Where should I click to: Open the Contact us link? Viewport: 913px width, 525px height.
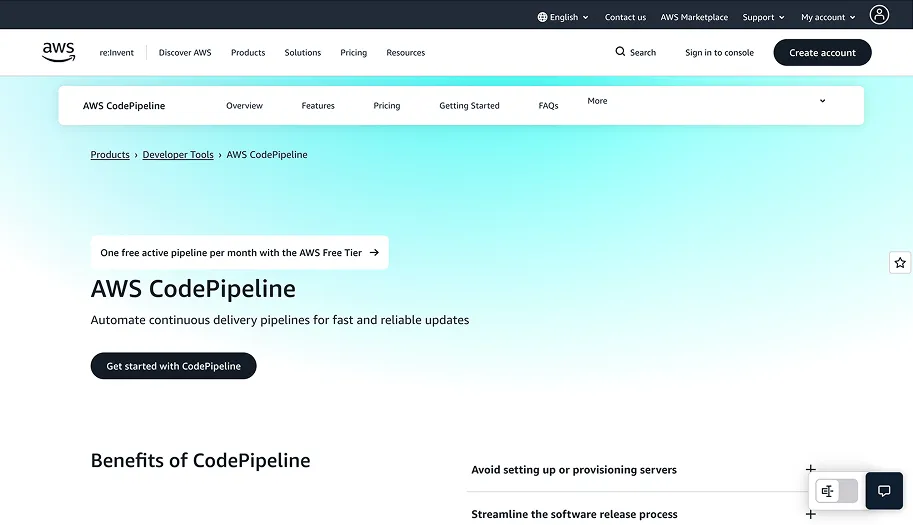click(625, 17)
